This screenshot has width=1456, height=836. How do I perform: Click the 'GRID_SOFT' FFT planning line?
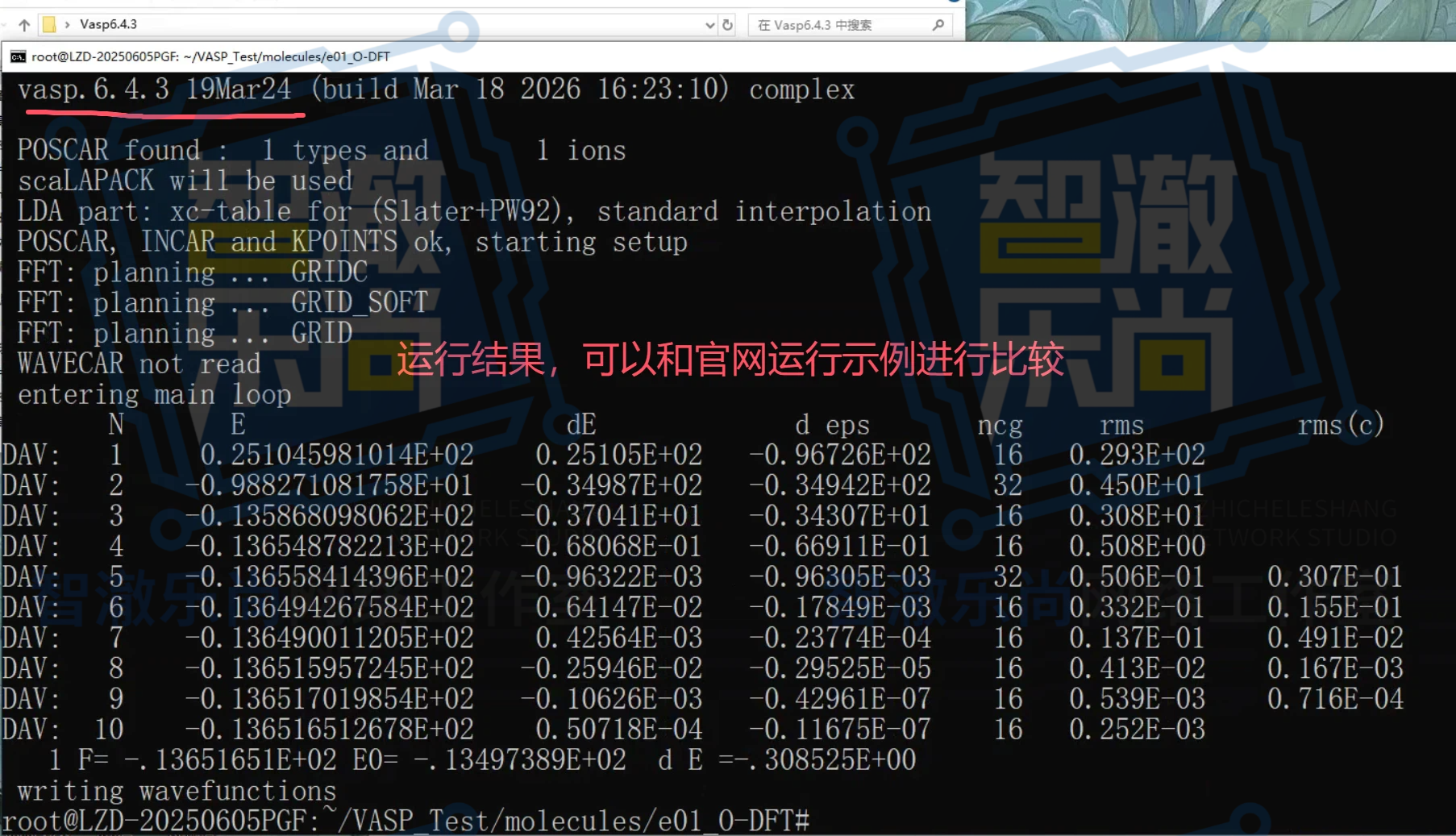click(x=223, y=303)
